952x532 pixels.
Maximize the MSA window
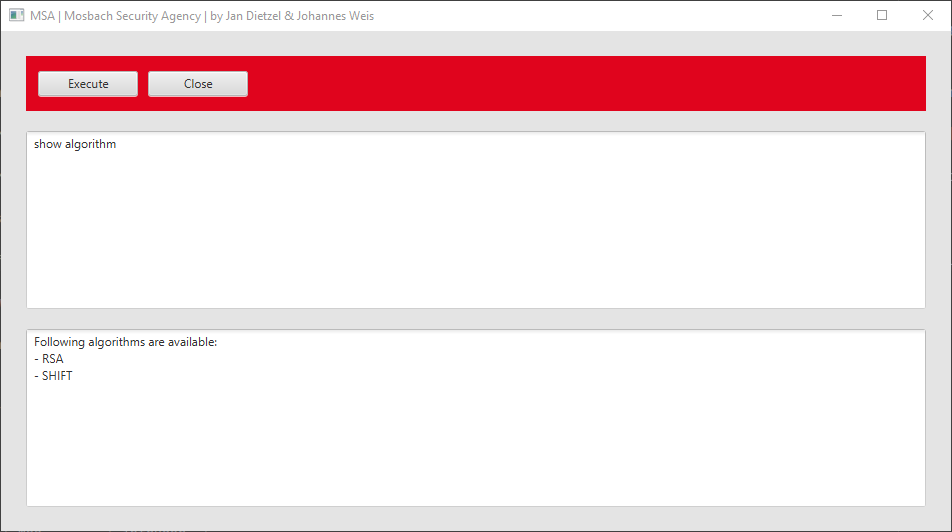[x=882, y=15]
